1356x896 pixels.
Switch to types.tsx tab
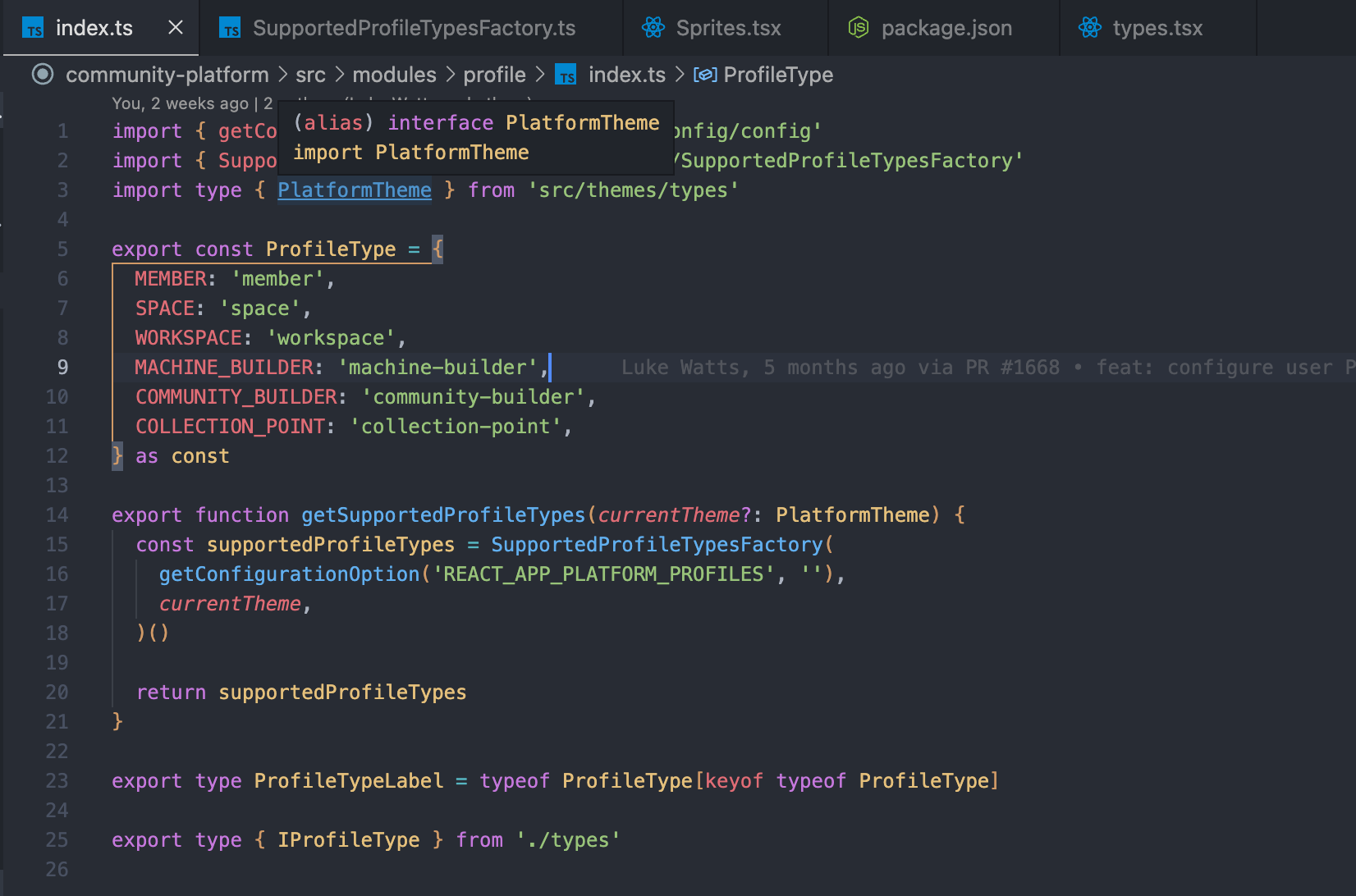(x=1158, y=28)
